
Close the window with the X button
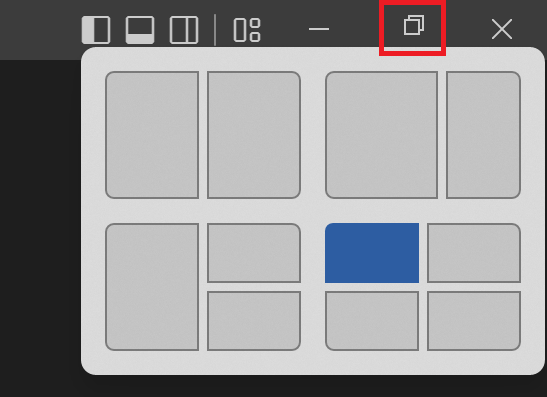coord(502,29)
